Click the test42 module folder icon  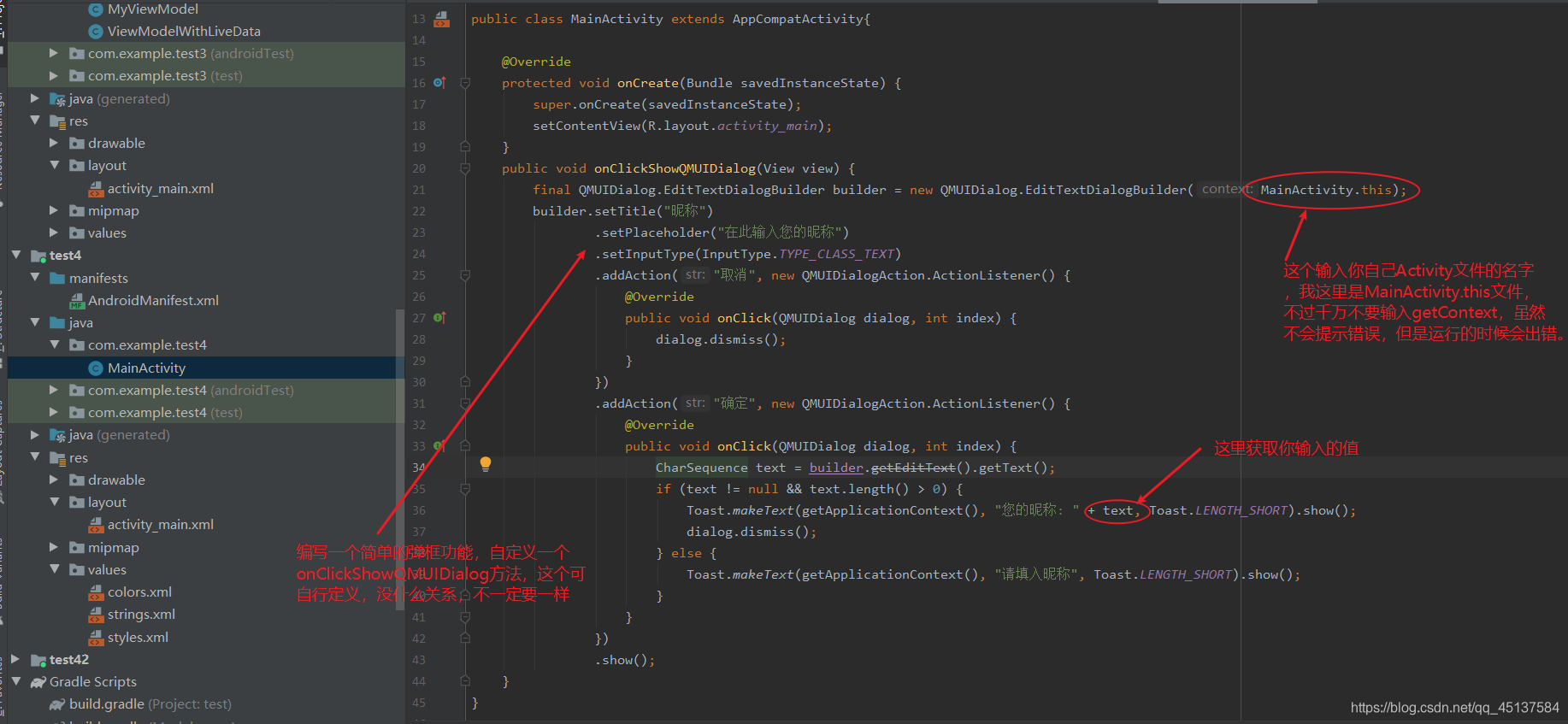tap(38, 660)
